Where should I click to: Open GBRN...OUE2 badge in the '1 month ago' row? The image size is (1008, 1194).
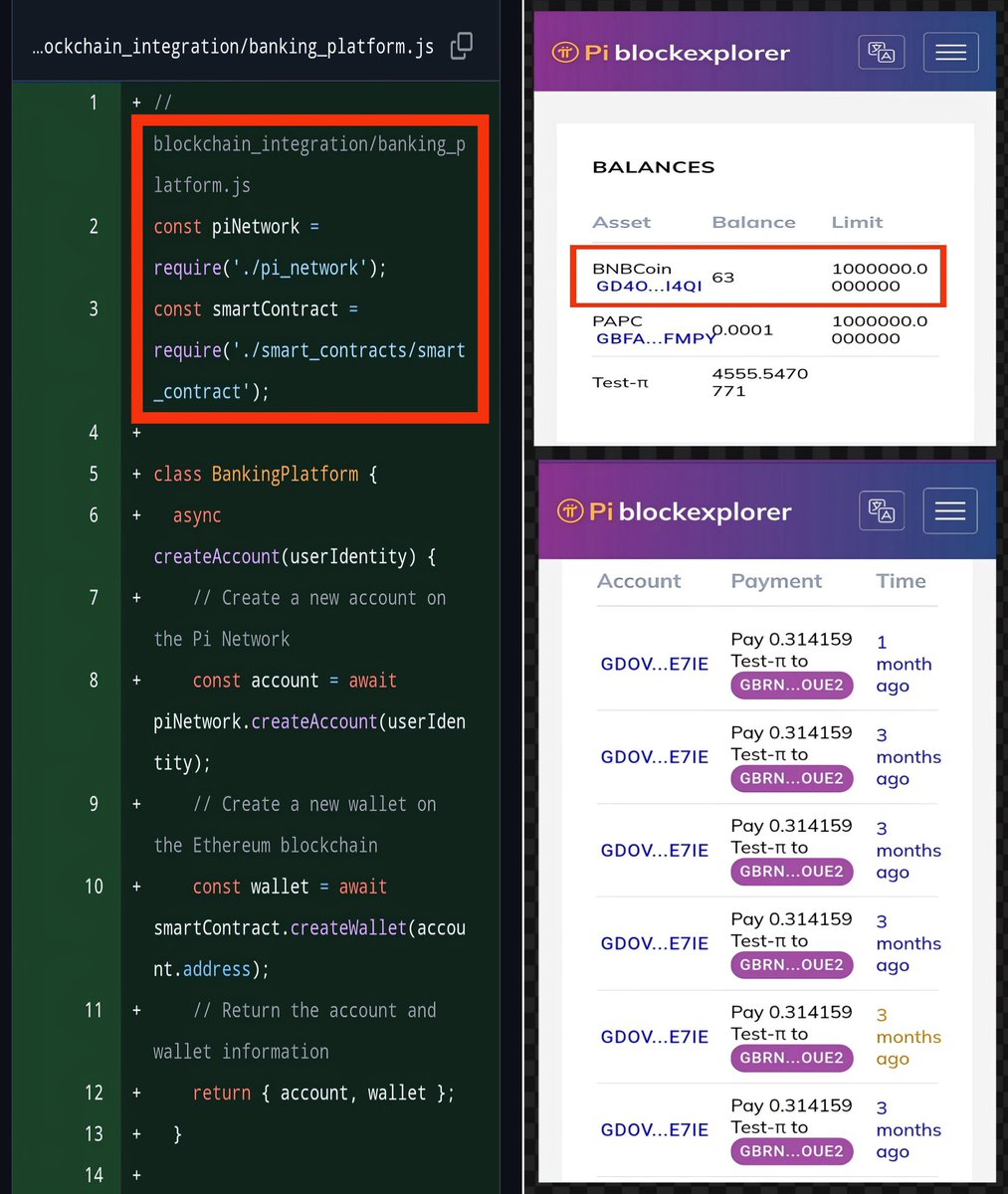(x=791, y=685)
